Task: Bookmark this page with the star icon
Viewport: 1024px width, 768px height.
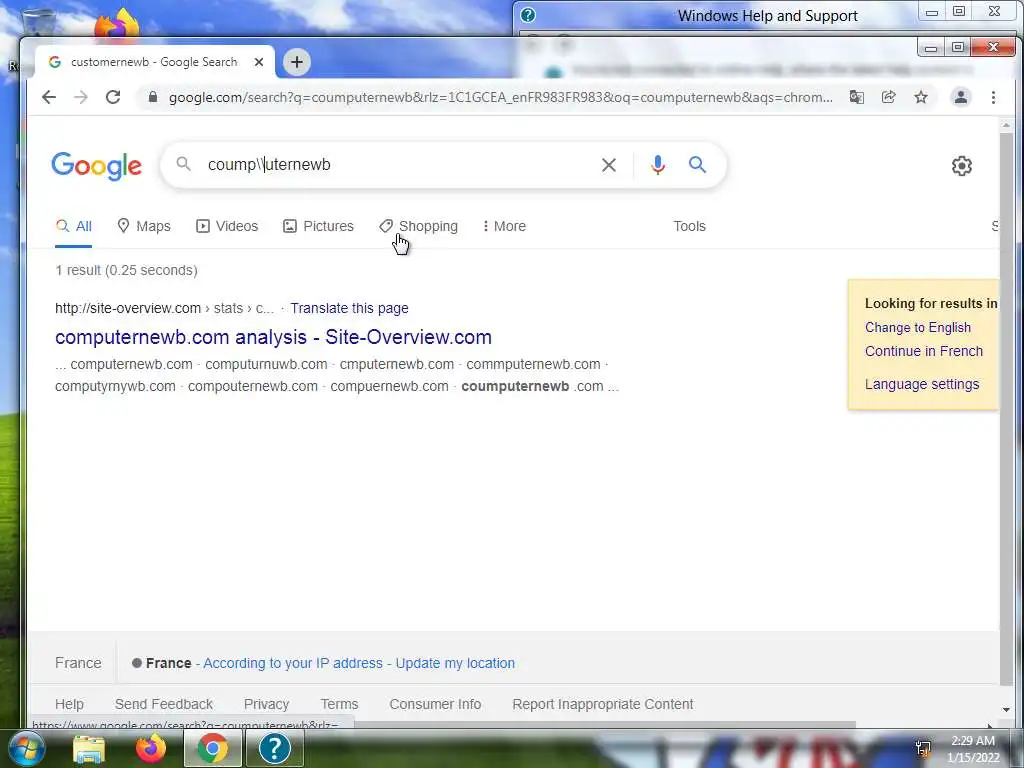Action: tap(921, 97)
